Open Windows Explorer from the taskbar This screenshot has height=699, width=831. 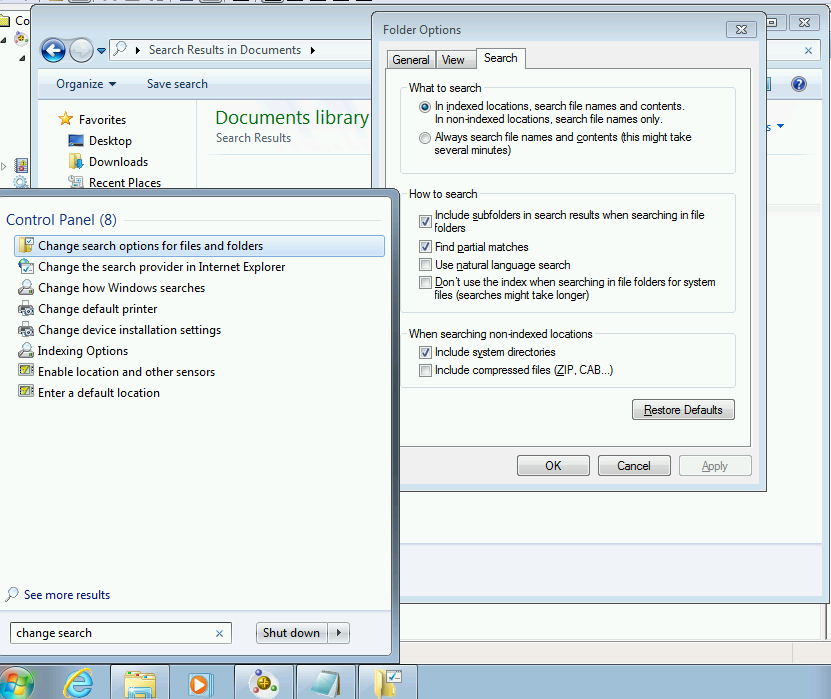pyautogui.click(x=139, y=683)
